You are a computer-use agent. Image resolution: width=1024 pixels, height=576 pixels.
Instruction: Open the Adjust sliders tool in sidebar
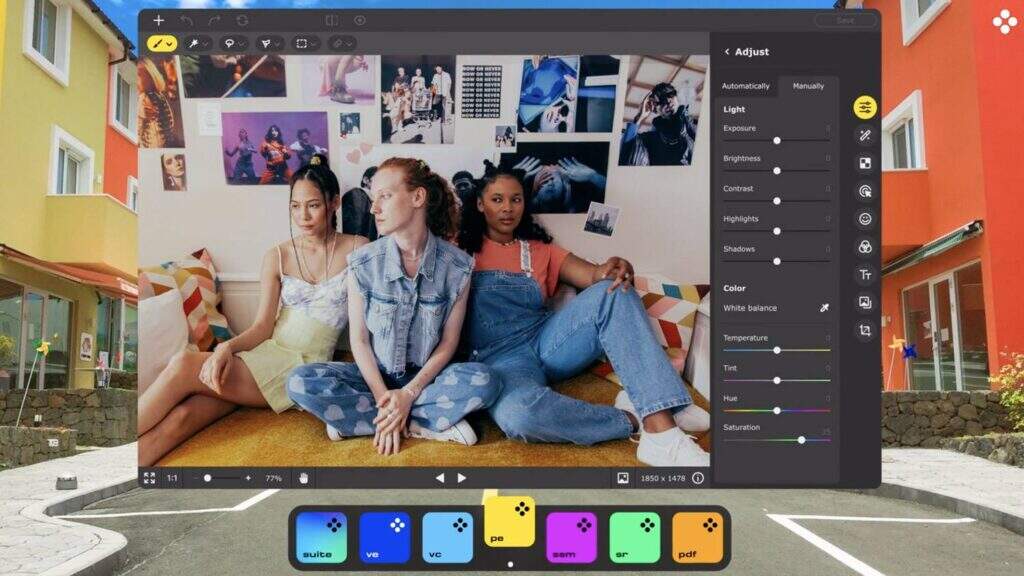[865, 107]
